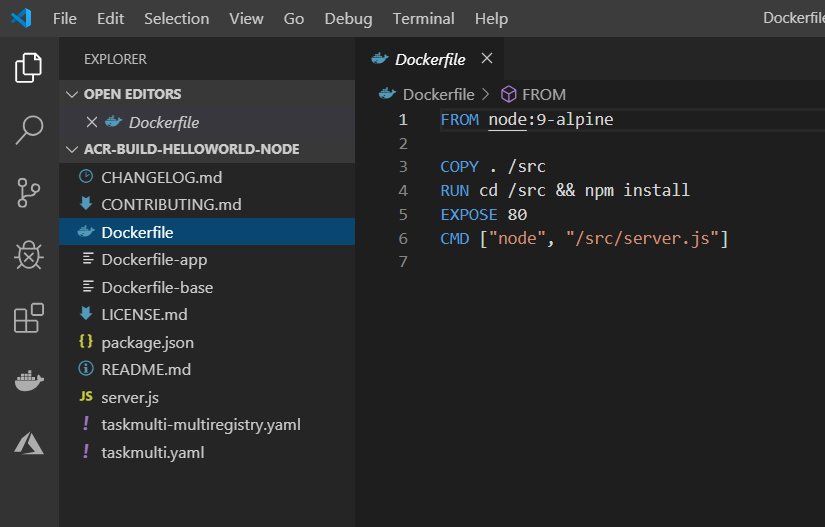Viewport: 825px width, 527px height.
Task: Open the View menu
Action: tap(246, 18)
